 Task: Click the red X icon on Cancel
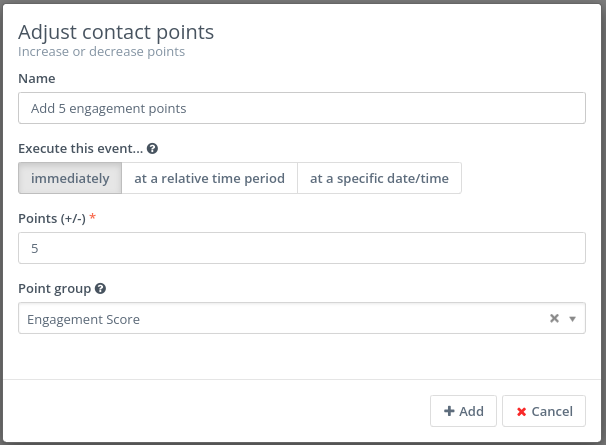point(521,411)
